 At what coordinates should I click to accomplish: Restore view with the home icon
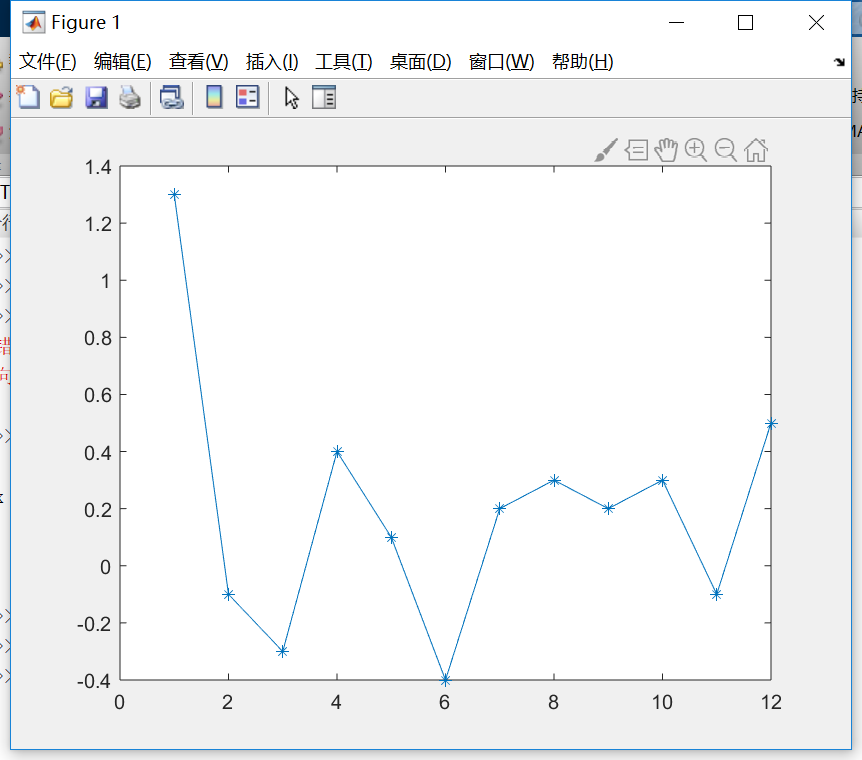(756, 150)
